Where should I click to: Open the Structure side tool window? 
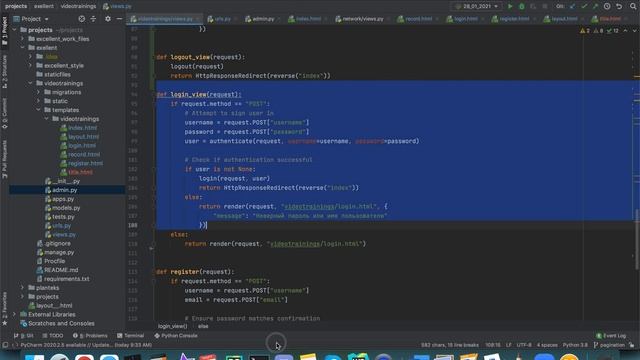pyautogui.click(x=4, y=72)
